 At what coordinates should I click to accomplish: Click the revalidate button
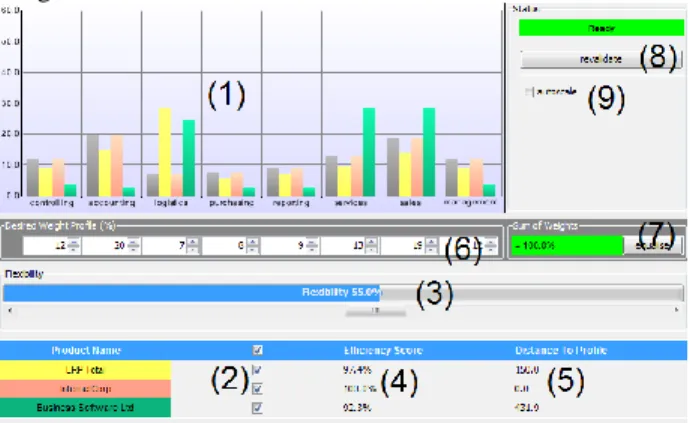[601, 59]
